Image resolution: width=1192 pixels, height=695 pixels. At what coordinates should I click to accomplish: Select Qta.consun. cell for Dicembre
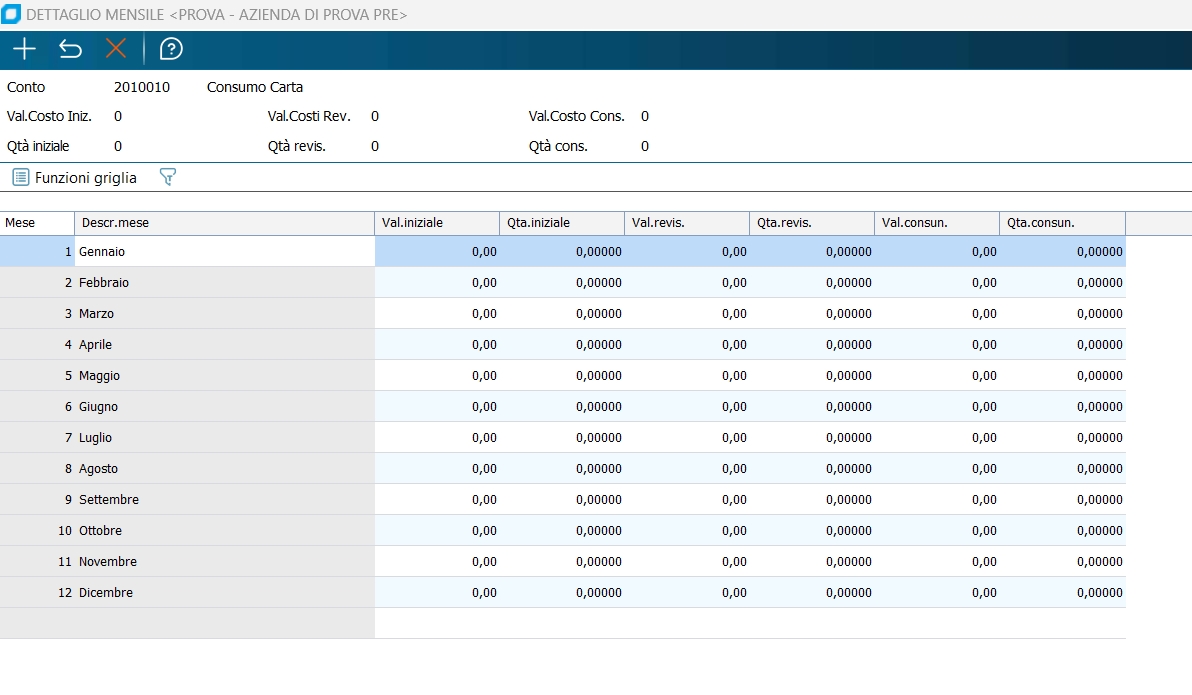(1062, 593)
